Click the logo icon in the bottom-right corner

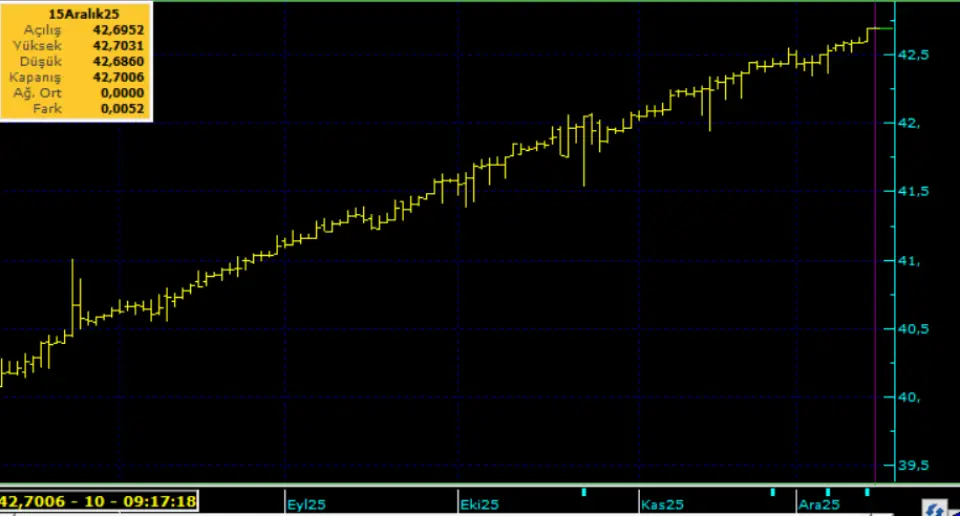pyautogui.click(x=937, y=508)
